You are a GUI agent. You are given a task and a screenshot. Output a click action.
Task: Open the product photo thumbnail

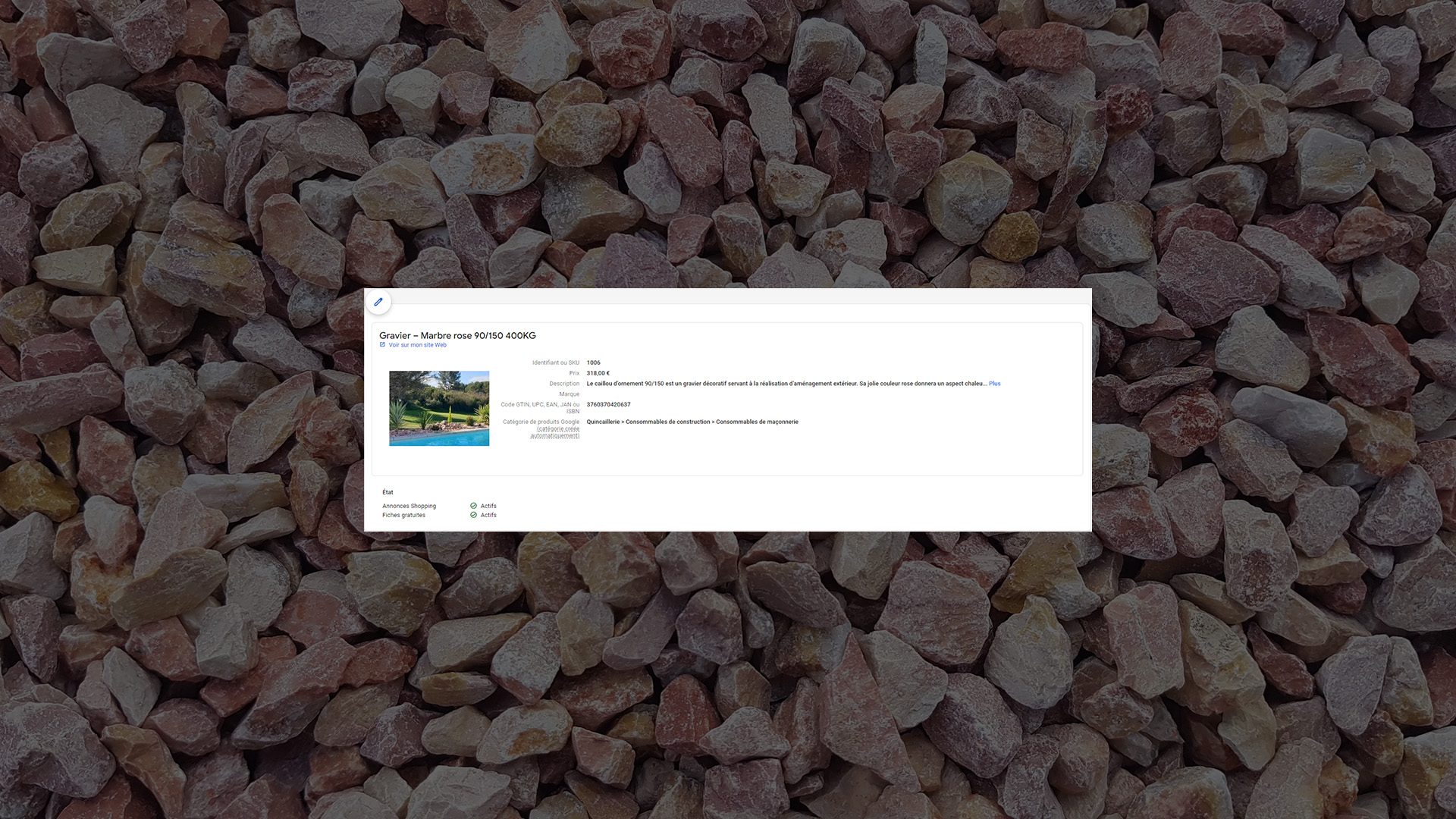tap(439, 409)
